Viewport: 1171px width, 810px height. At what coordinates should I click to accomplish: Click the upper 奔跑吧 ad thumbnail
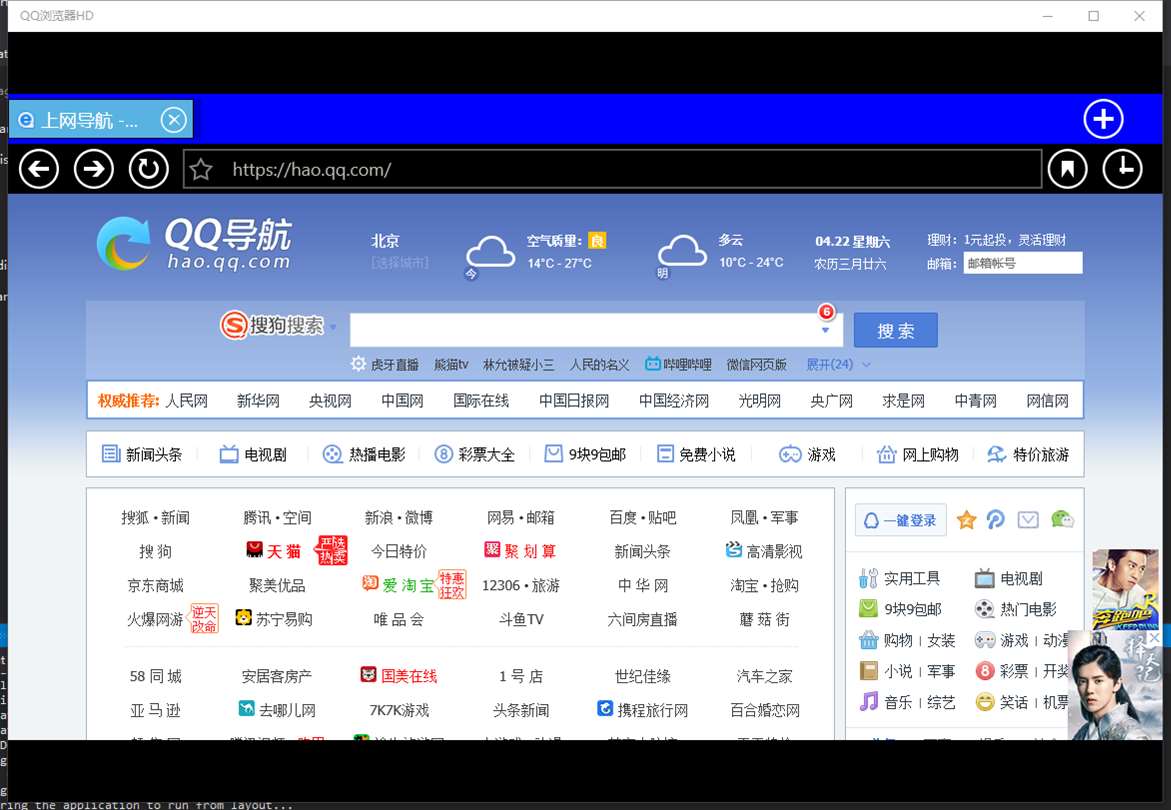(1125, 590)
